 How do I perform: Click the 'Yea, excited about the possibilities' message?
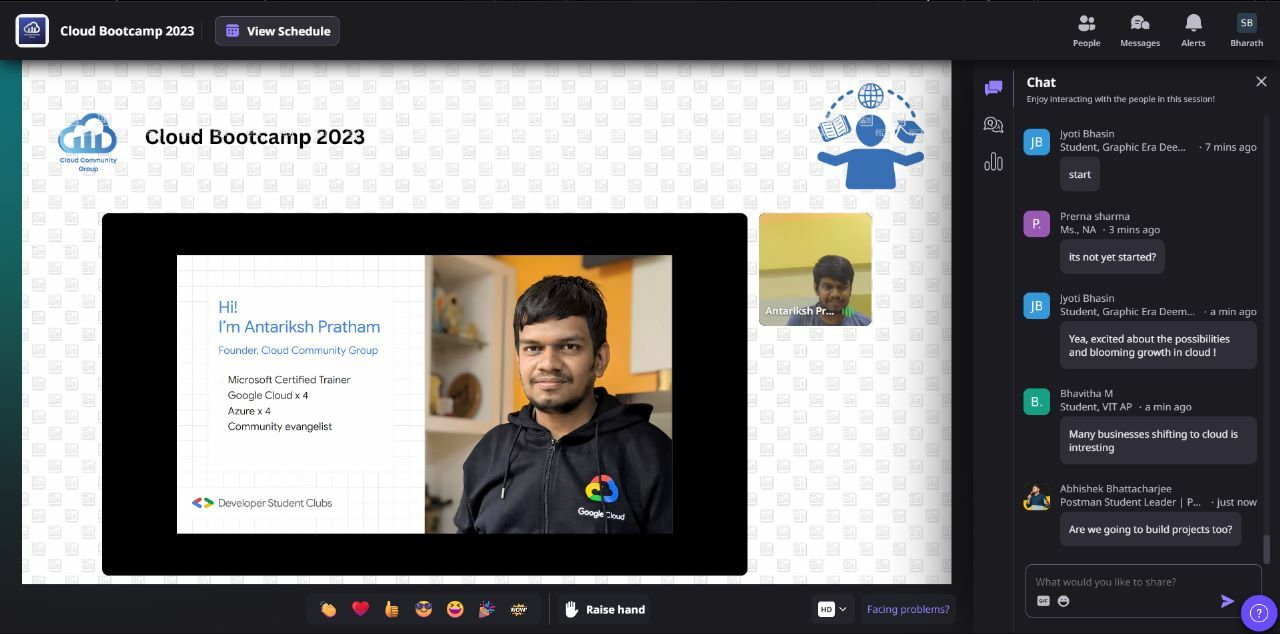[1158, 345]
